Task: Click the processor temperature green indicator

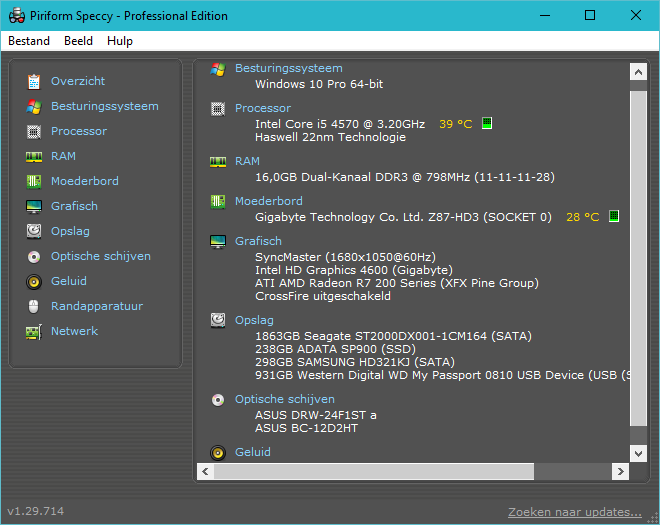Action: pyautogui.click(x=487, y=124)
